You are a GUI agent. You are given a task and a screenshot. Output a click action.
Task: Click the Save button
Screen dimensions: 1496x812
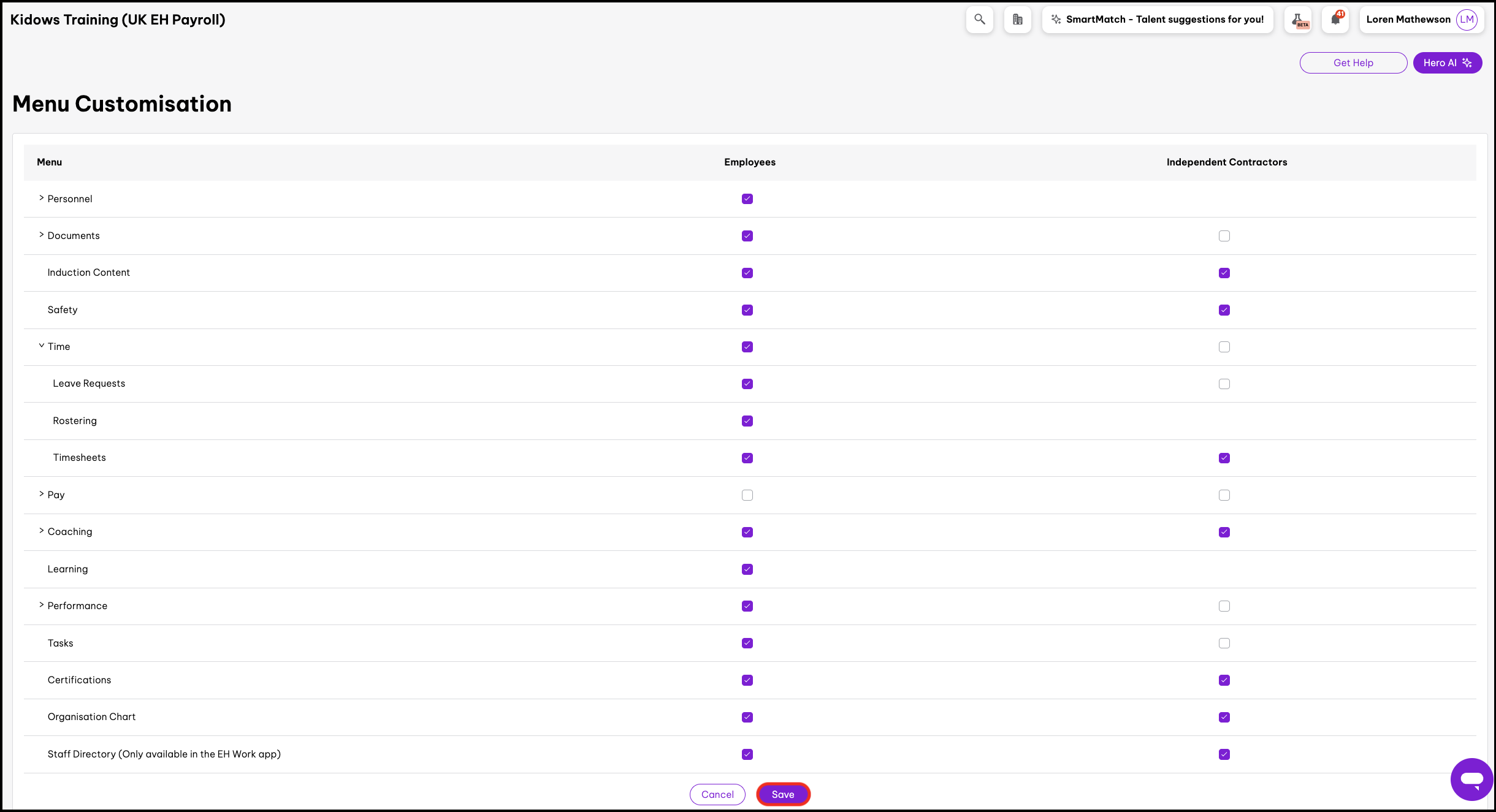pos(783,794)
